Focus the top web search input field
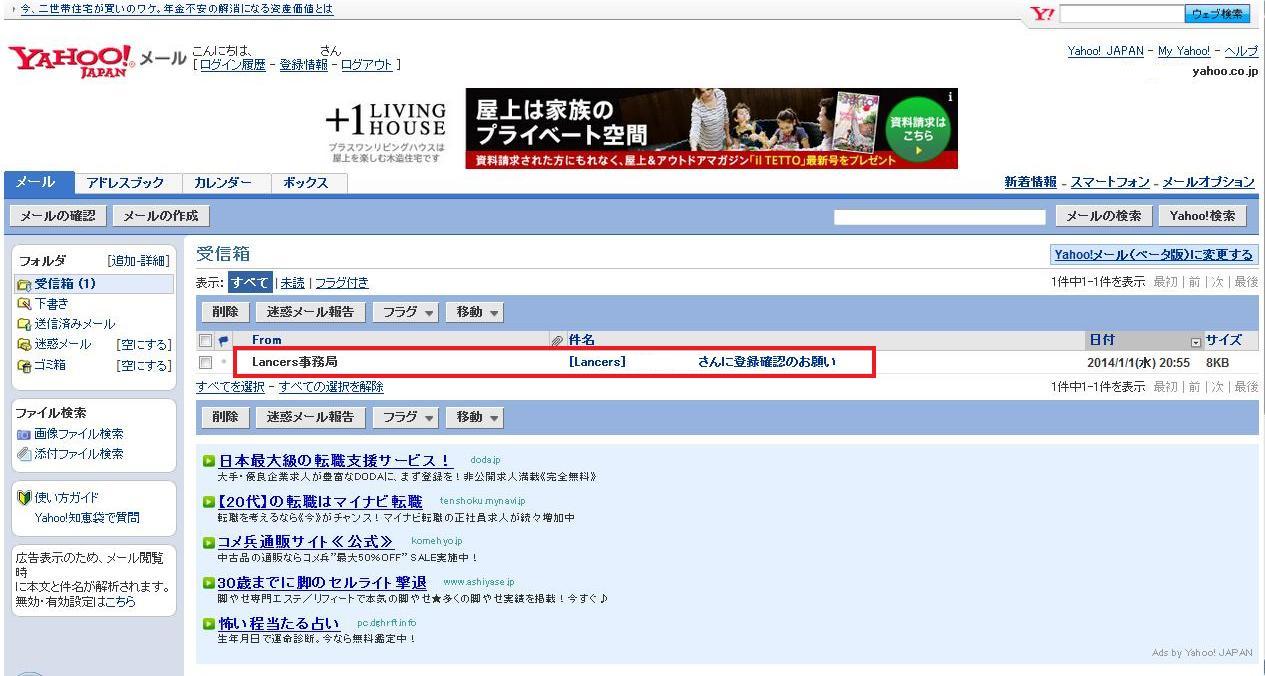This screenshot has width=1265, height=676. [x=1121, y=14]
